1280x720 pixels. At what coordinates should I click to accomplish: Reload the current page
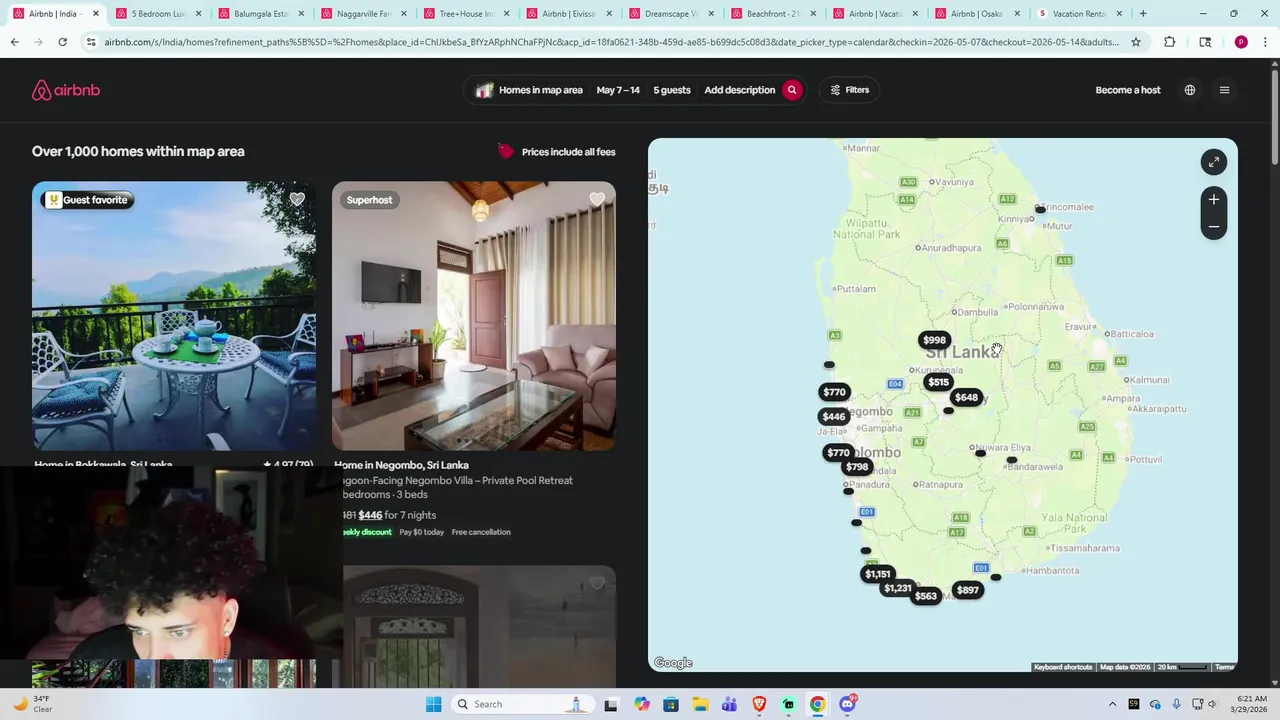[x=62, y=42]
